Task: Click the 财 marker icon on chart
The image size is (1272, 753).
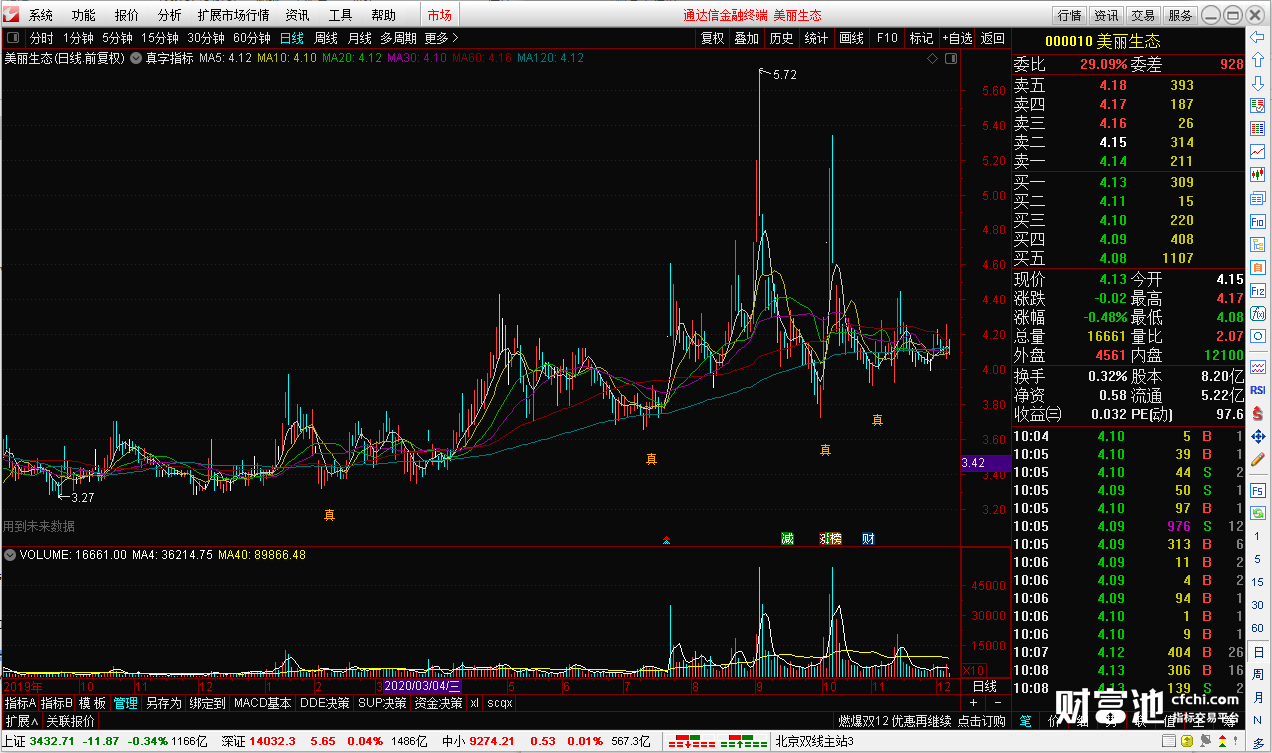Action: tap(868, 539)
